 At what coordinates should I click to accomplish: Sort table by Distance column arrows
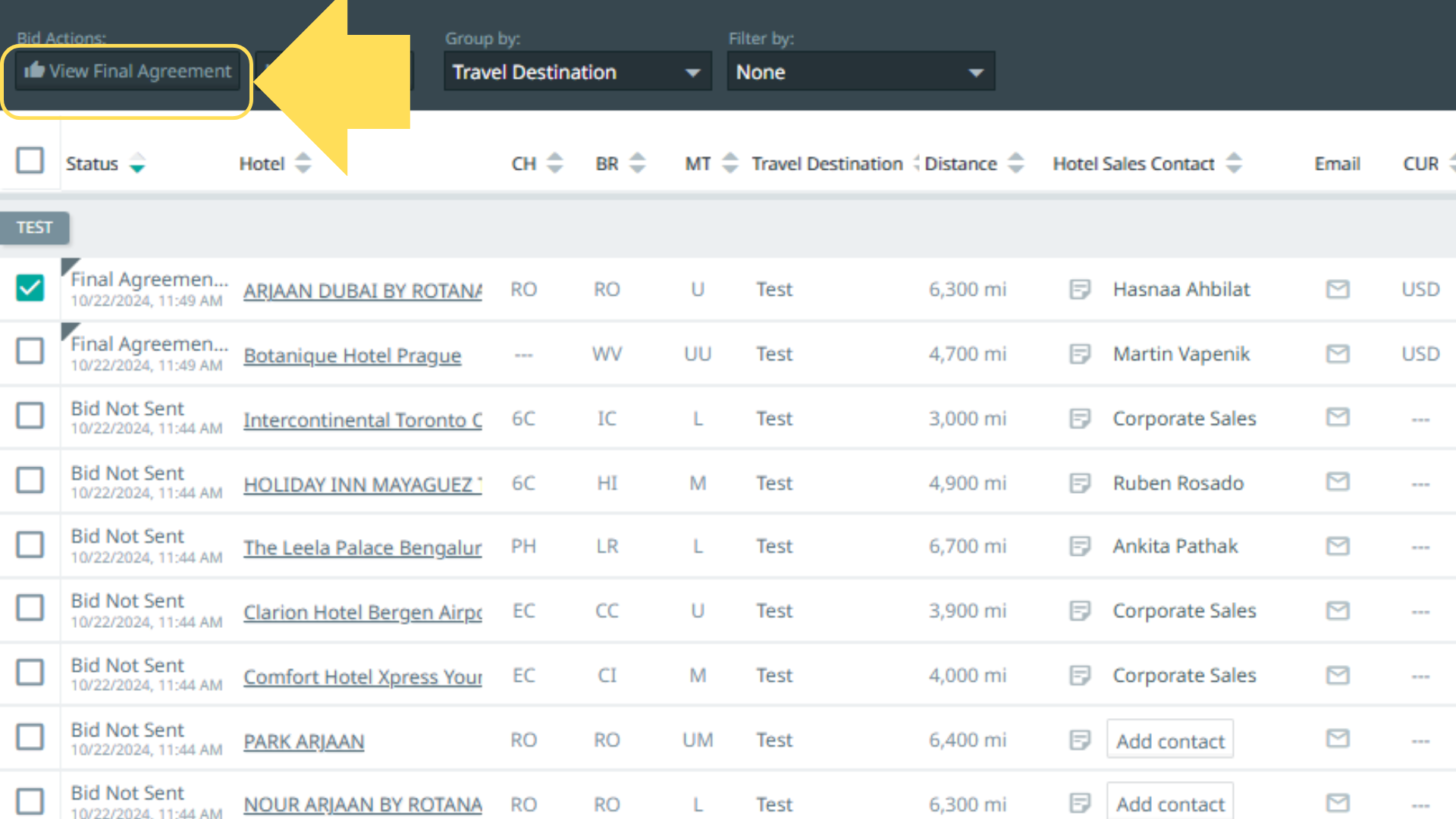pos(1015,163)
